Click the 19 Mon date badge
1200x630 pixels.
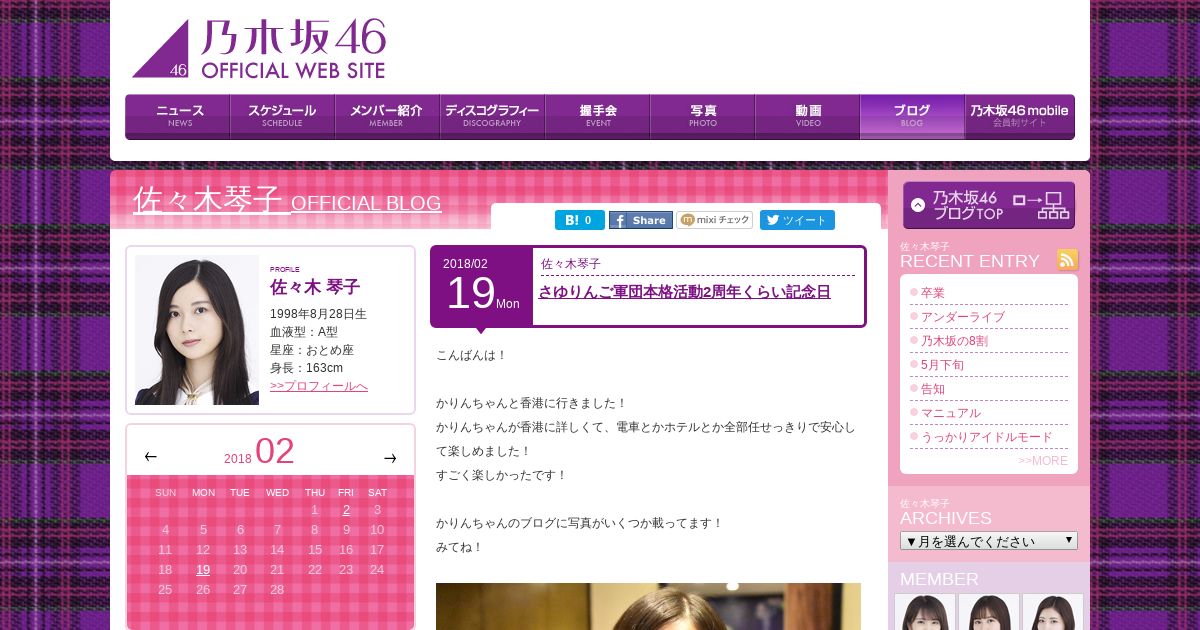pyautogui.click(x=482, y=287)
